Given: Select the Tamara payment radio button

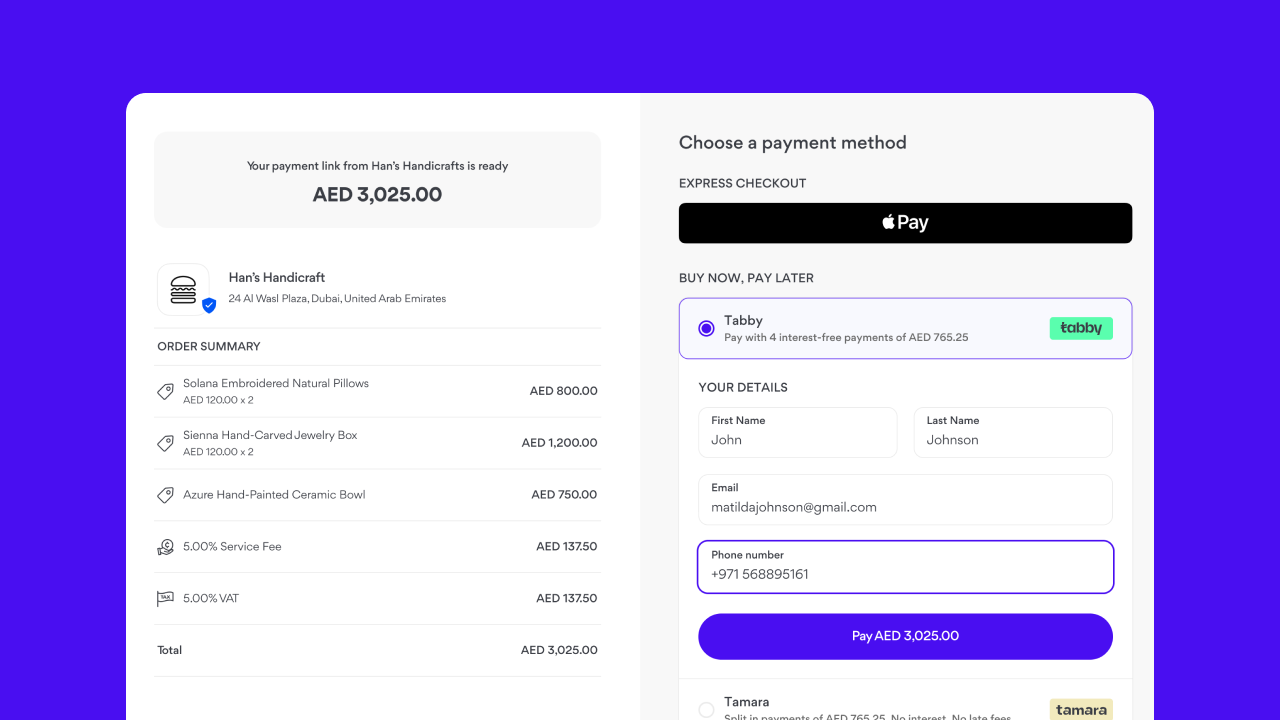Looking at the screenshot, I should click(706, 710).
